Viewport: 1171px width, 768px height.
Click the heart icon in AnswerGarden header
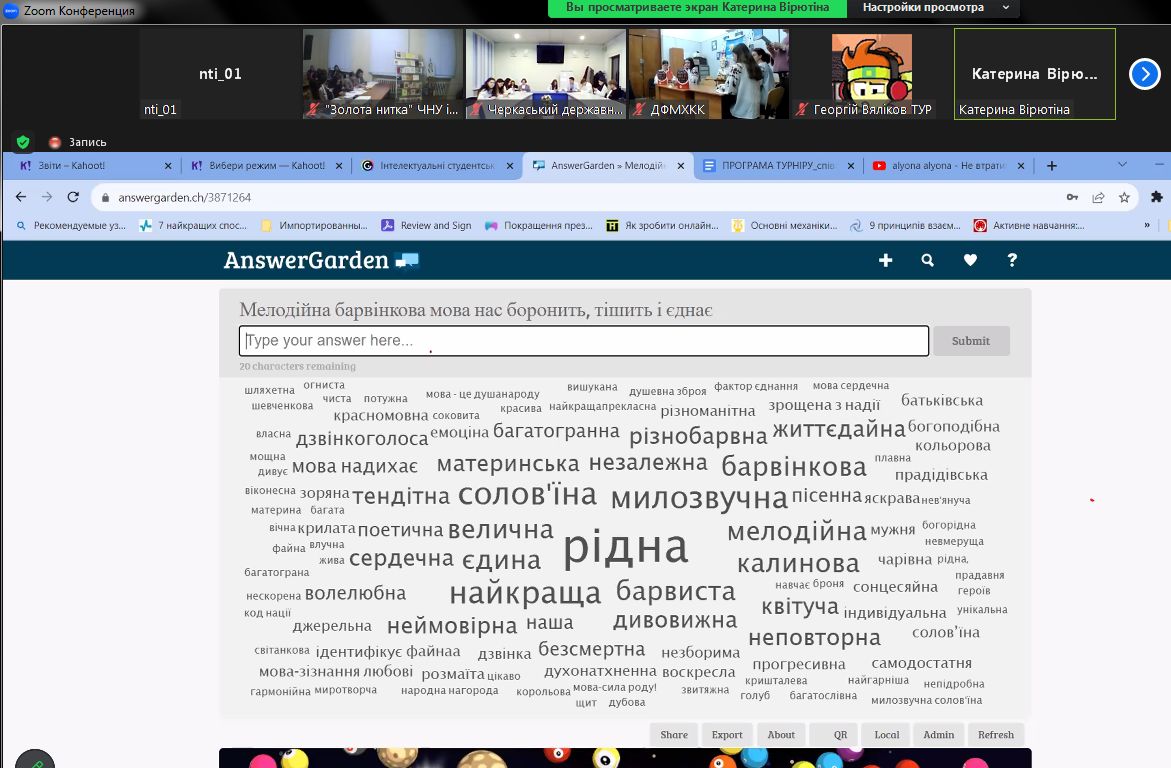970,260
